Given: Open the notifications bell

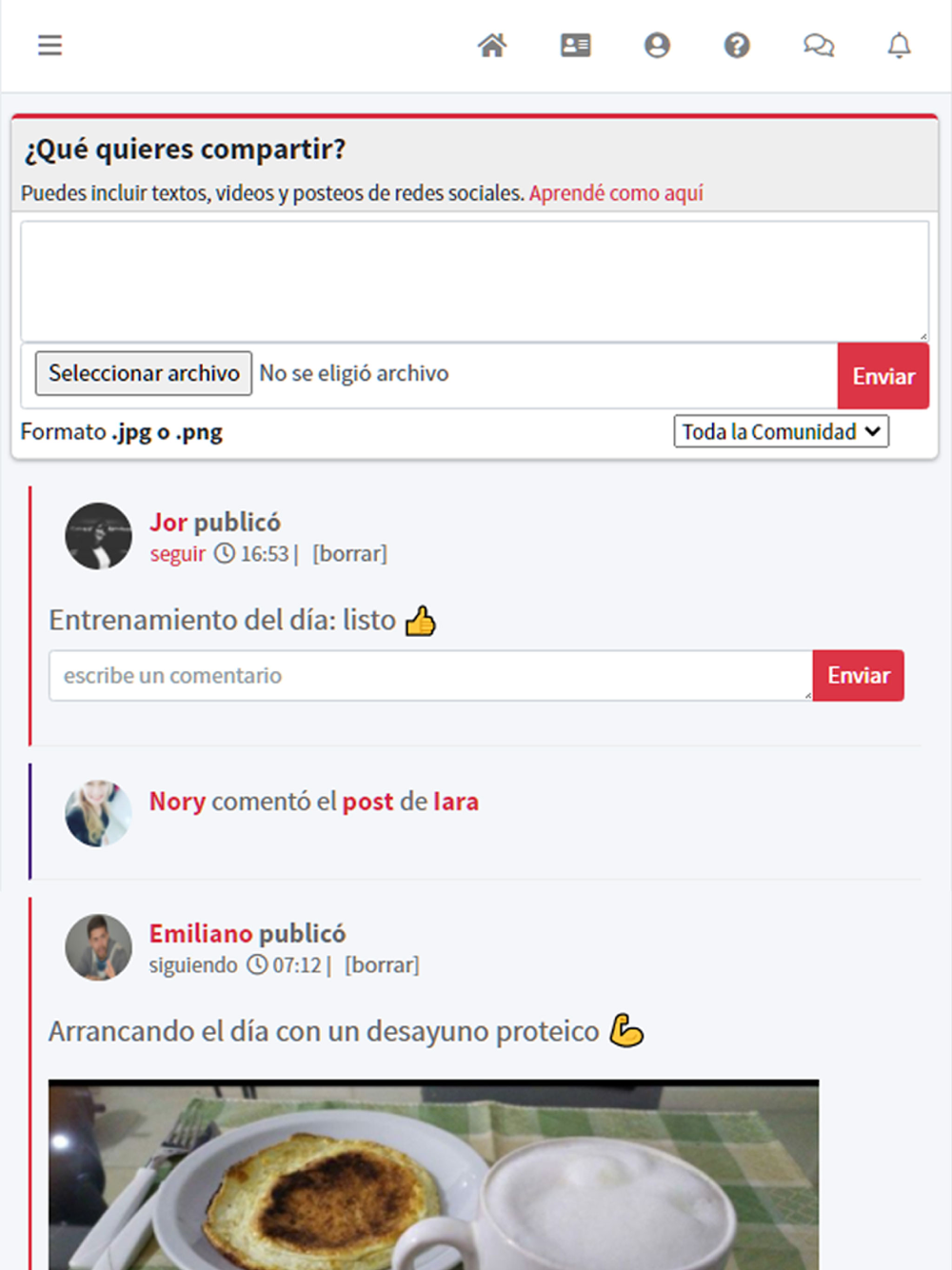Looking at the screenshot, I should coord(900,45).
